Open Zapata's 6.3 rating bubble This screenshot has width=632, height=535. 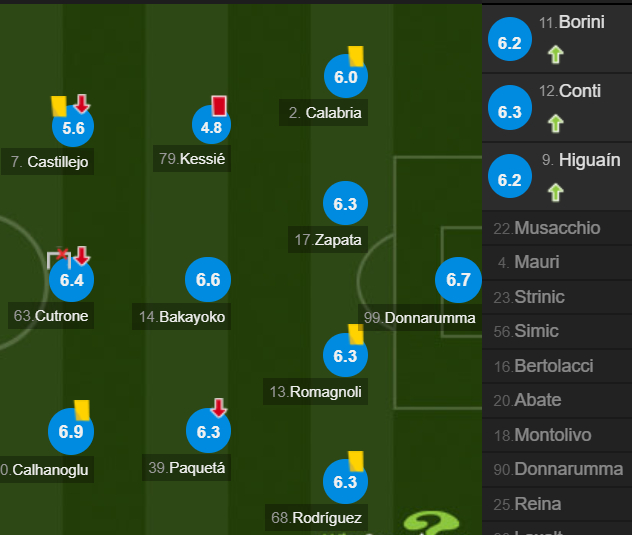[345, 203]
